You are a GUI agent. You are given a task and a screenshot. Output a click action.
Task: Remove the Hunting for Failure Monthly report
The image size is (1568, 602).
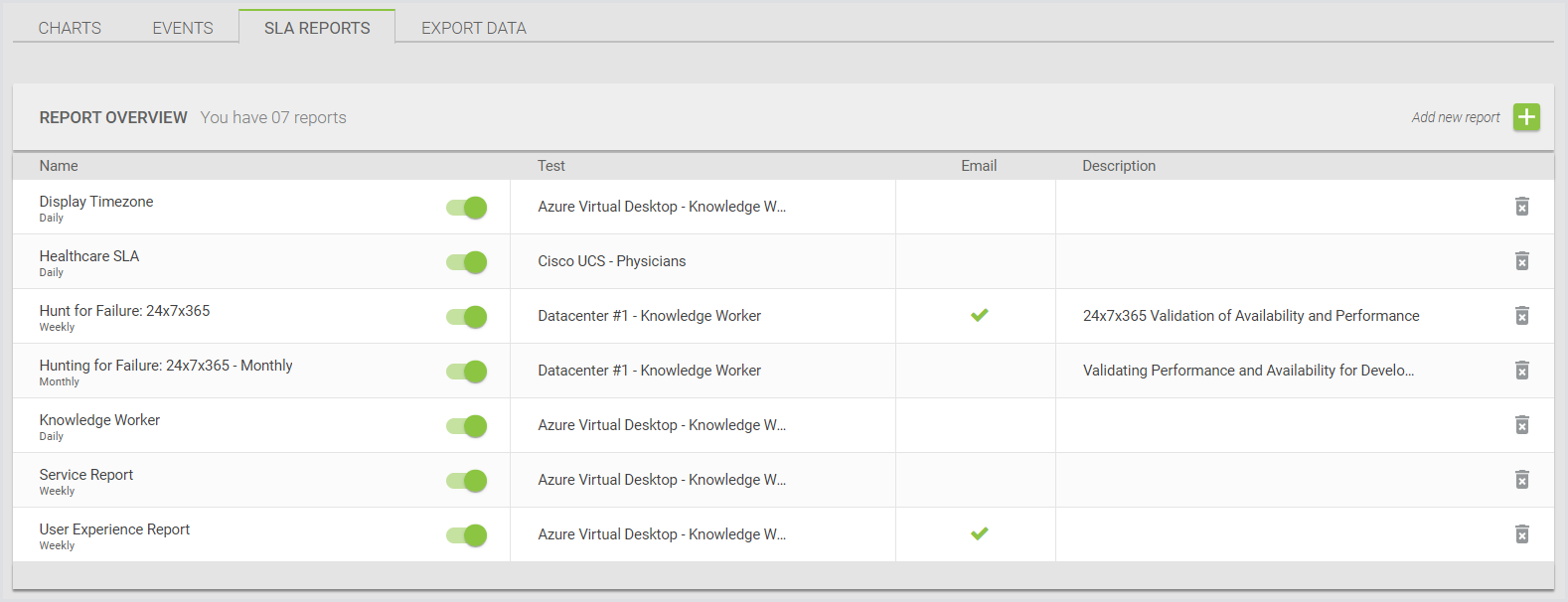tap(1521, 371)
